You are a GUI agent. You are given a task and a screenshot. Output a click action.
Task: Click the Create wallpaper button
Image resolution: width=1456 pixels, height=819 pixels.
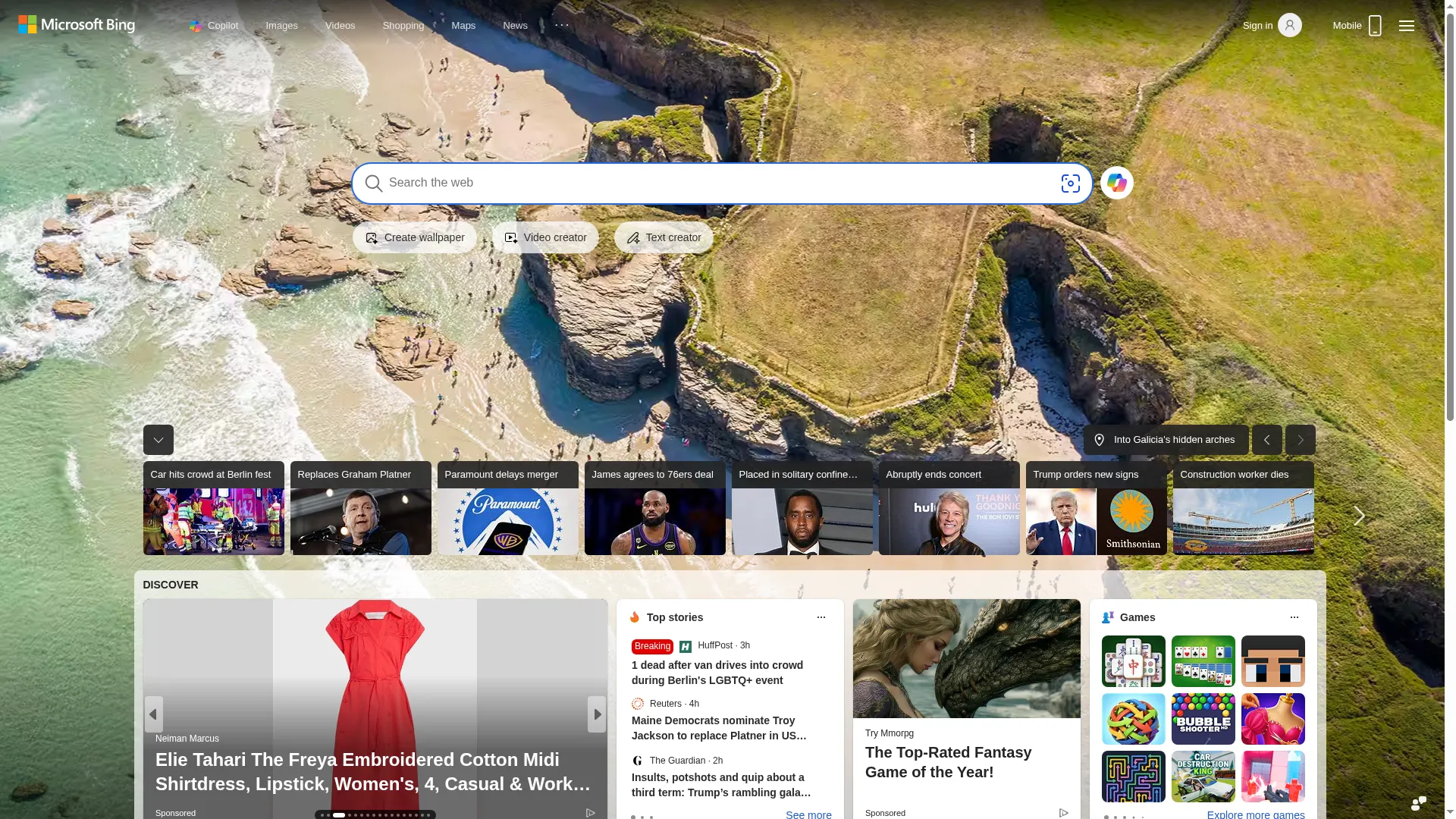coord(414,237)
